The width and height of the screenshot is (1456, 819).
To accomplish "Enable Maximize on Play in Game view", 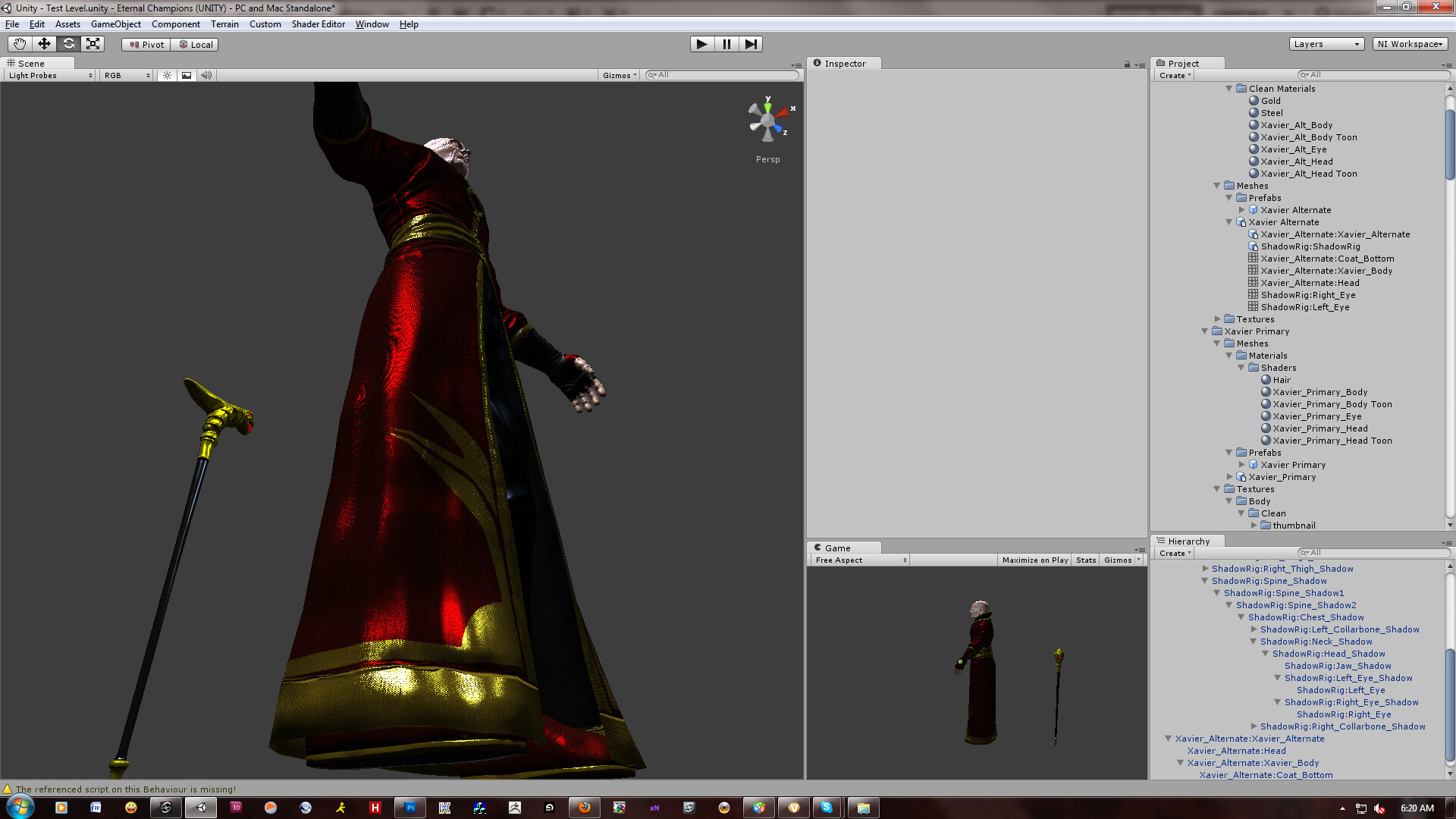I will pyautogui.click(x=1034, y=560).
